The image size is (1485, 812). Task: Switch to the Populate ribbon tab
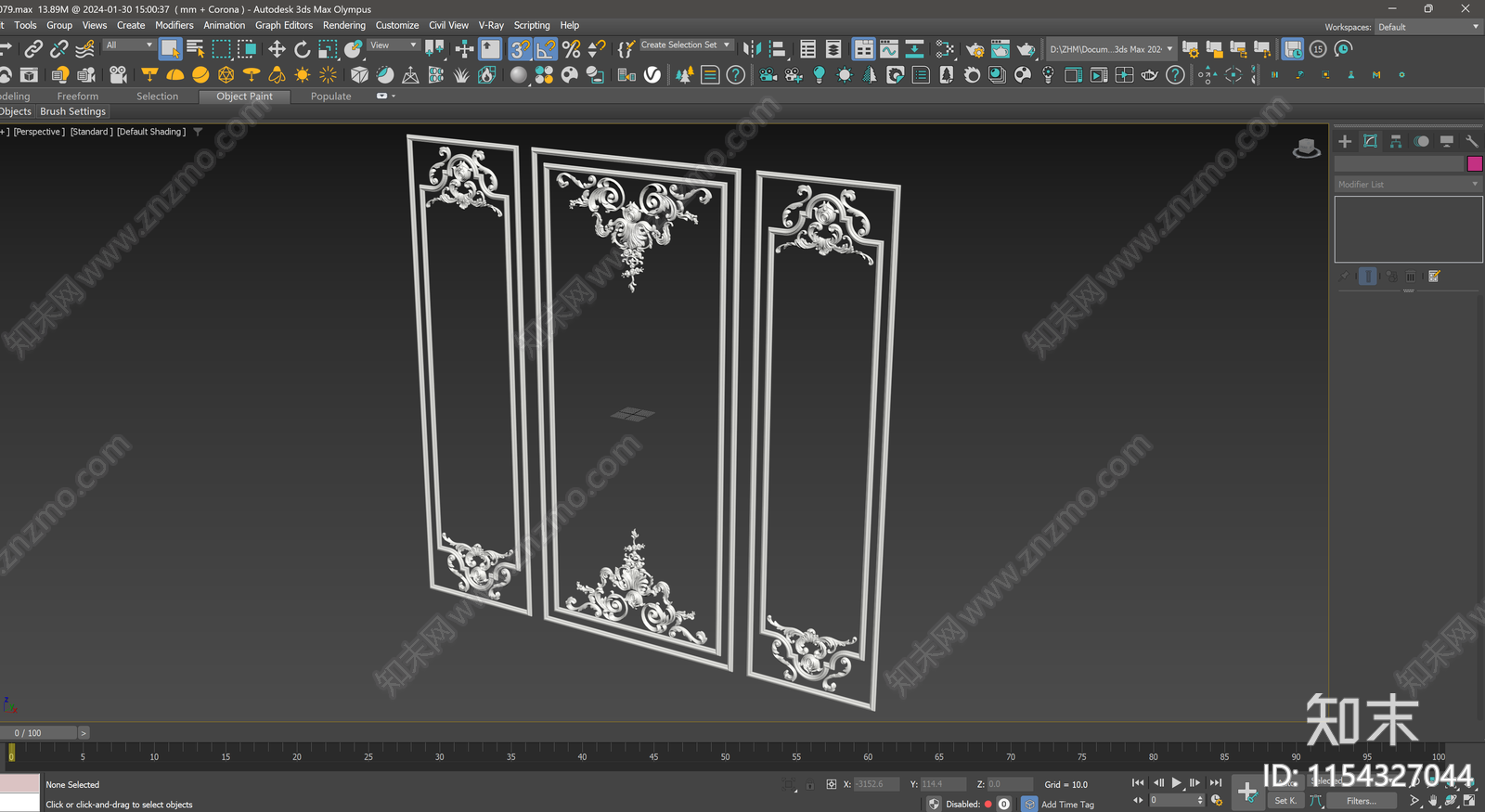click(331, 97)
